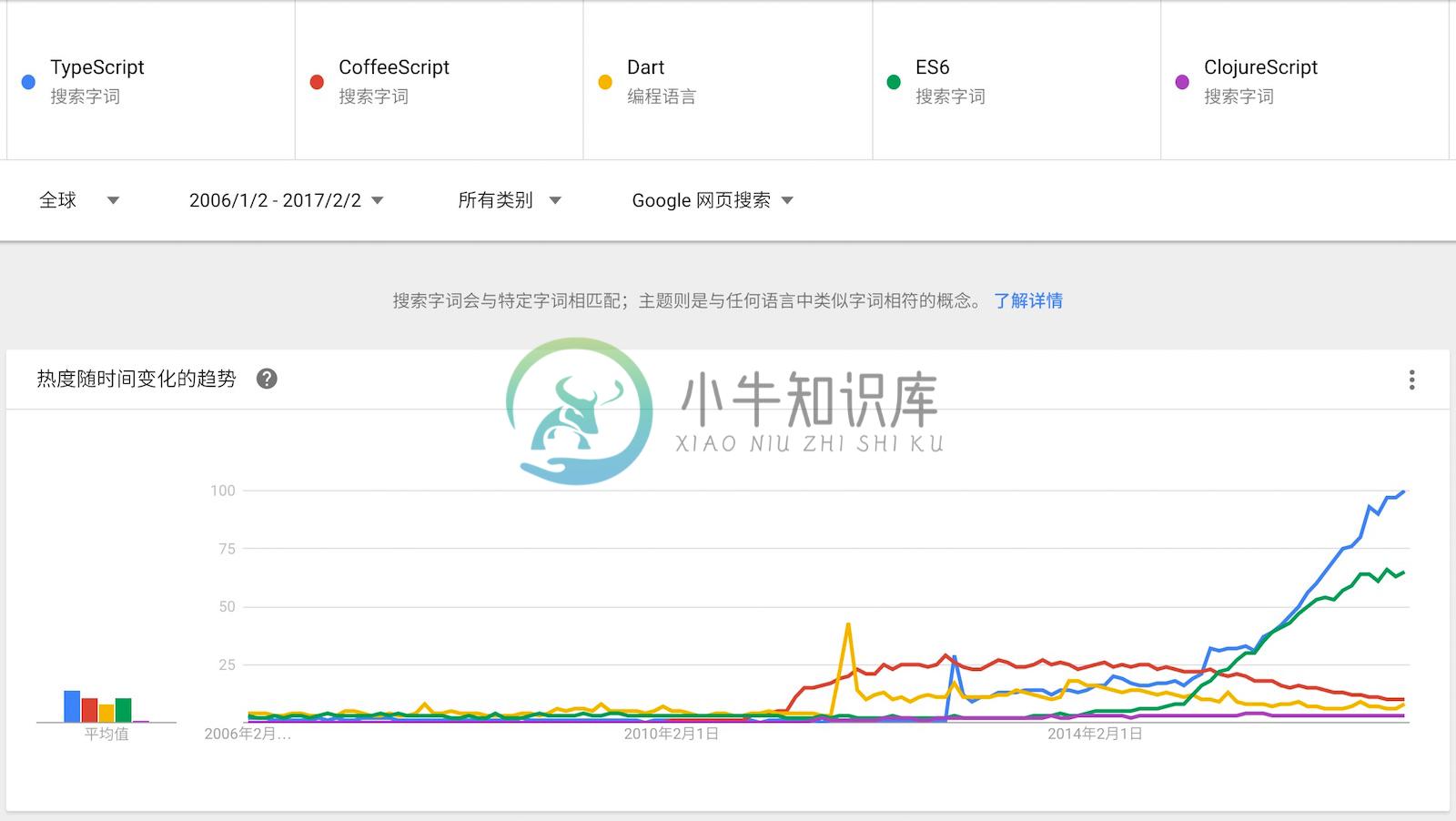Select the TypeScript search term
This screenshot has height=821, width=1456.
coord(151,80)
